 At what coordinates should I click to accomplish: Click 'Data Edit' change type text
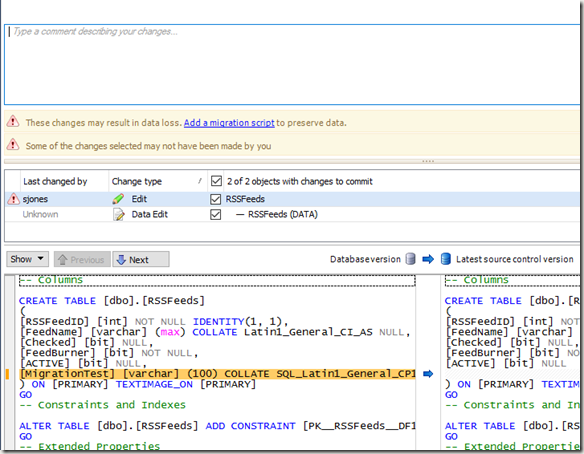[x=150, y=215]
